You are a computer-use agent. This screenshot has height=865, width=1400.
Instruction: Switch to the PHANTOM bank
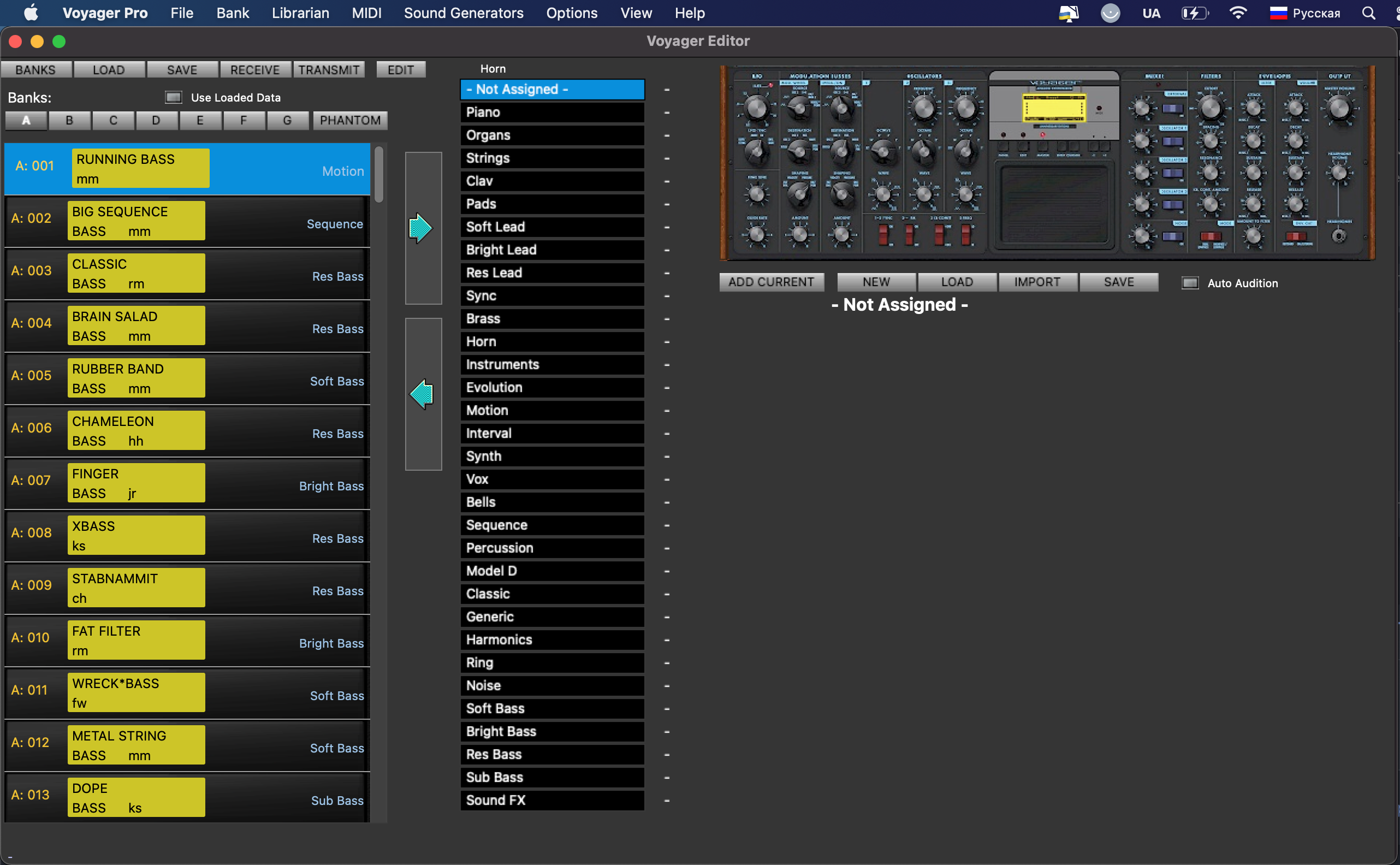[350, 120]
